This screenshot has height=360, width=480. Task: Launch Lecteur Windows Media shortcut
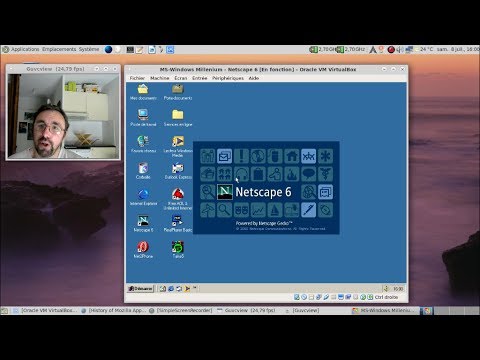[178, 146]
